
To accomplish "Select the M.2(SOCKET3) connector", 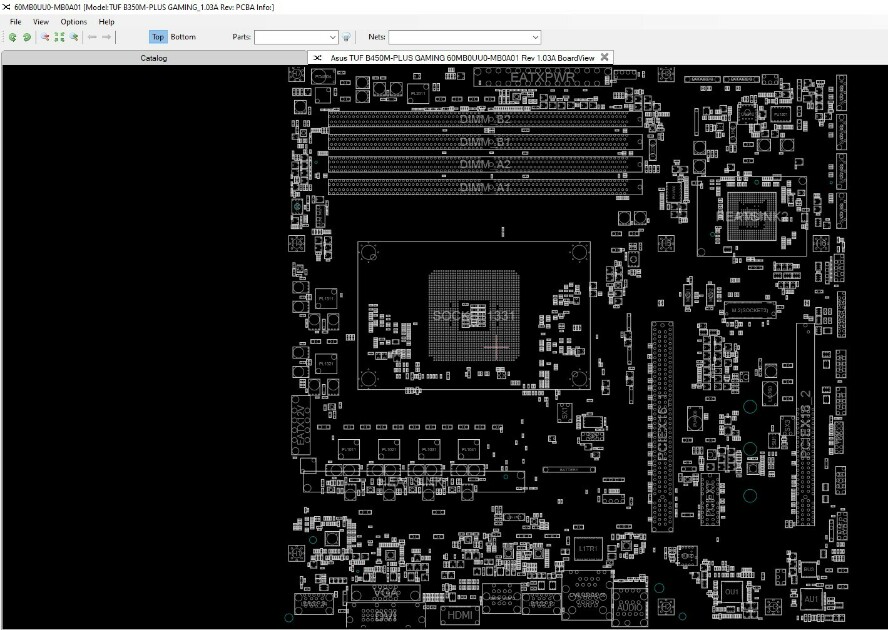I will click(x=750, y=310).
